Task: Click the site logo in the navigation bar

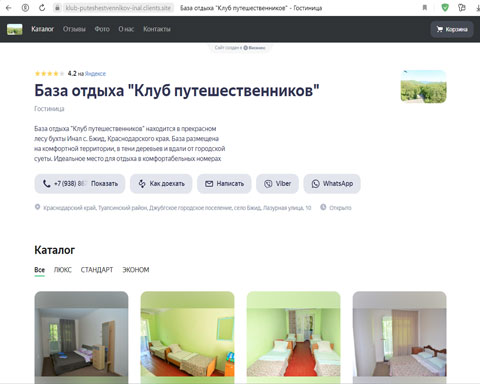Action: (x=15, y=29)
